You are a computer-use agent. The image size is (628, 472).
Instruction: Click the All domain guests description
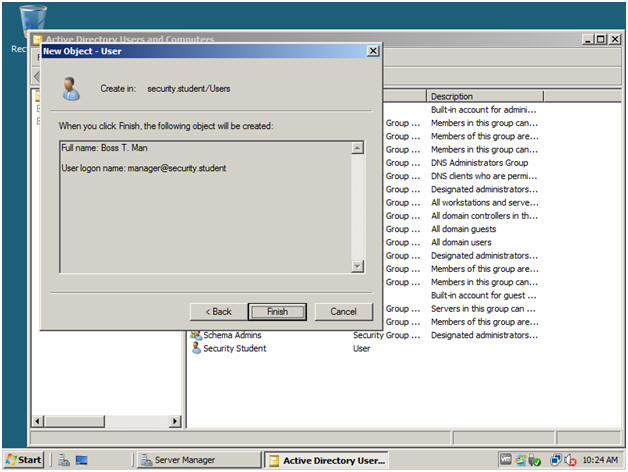(x=463, y=229)
